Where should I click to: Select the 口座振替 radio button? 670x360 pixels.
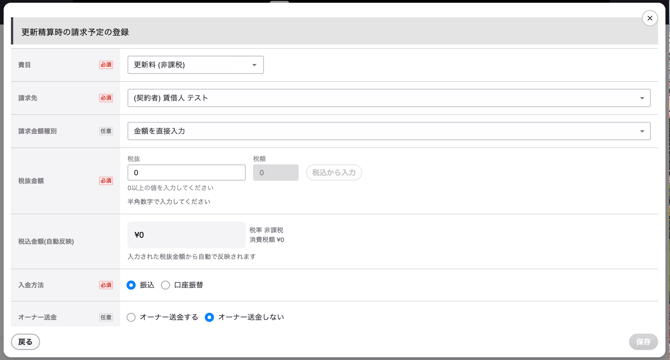click(x=165, y=285)
